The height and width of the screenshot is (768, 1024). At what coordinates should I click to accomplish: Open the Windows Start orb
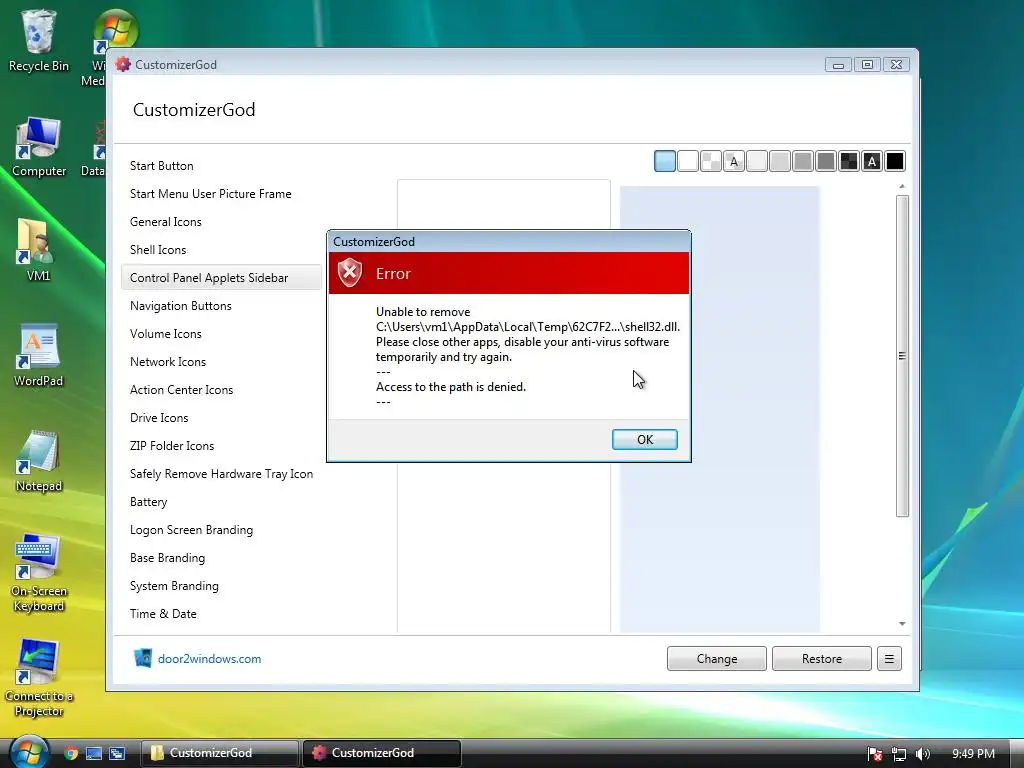click(x=28, y=752)
